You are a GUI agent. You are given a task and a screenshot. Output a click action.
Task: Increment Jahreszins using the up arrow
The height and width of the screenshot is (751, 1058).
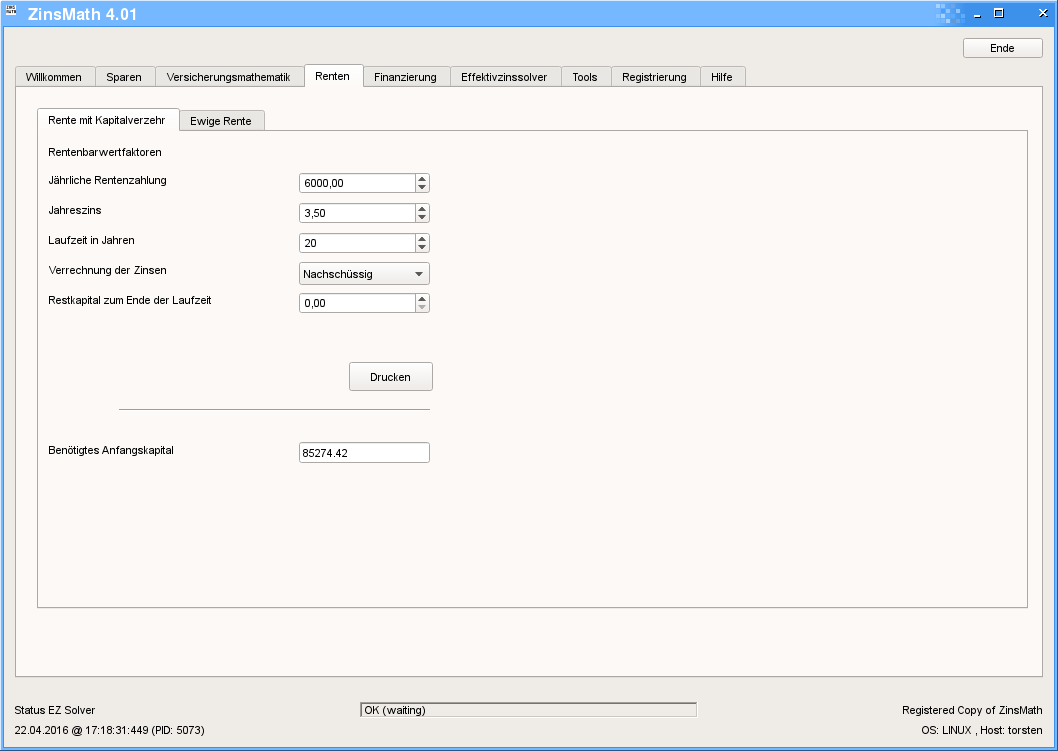point(422,208)
